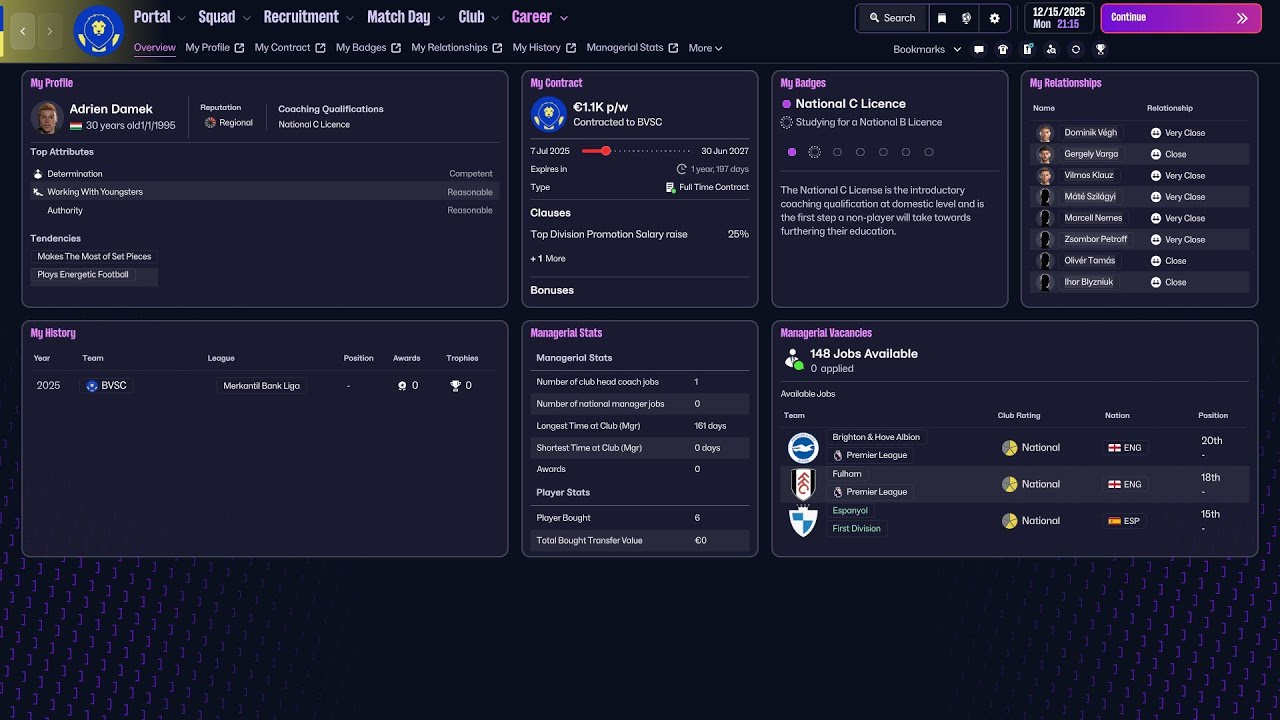Screen dimensions: 1280x720
Task: Click the Search button
Action: tap(892, 18)
